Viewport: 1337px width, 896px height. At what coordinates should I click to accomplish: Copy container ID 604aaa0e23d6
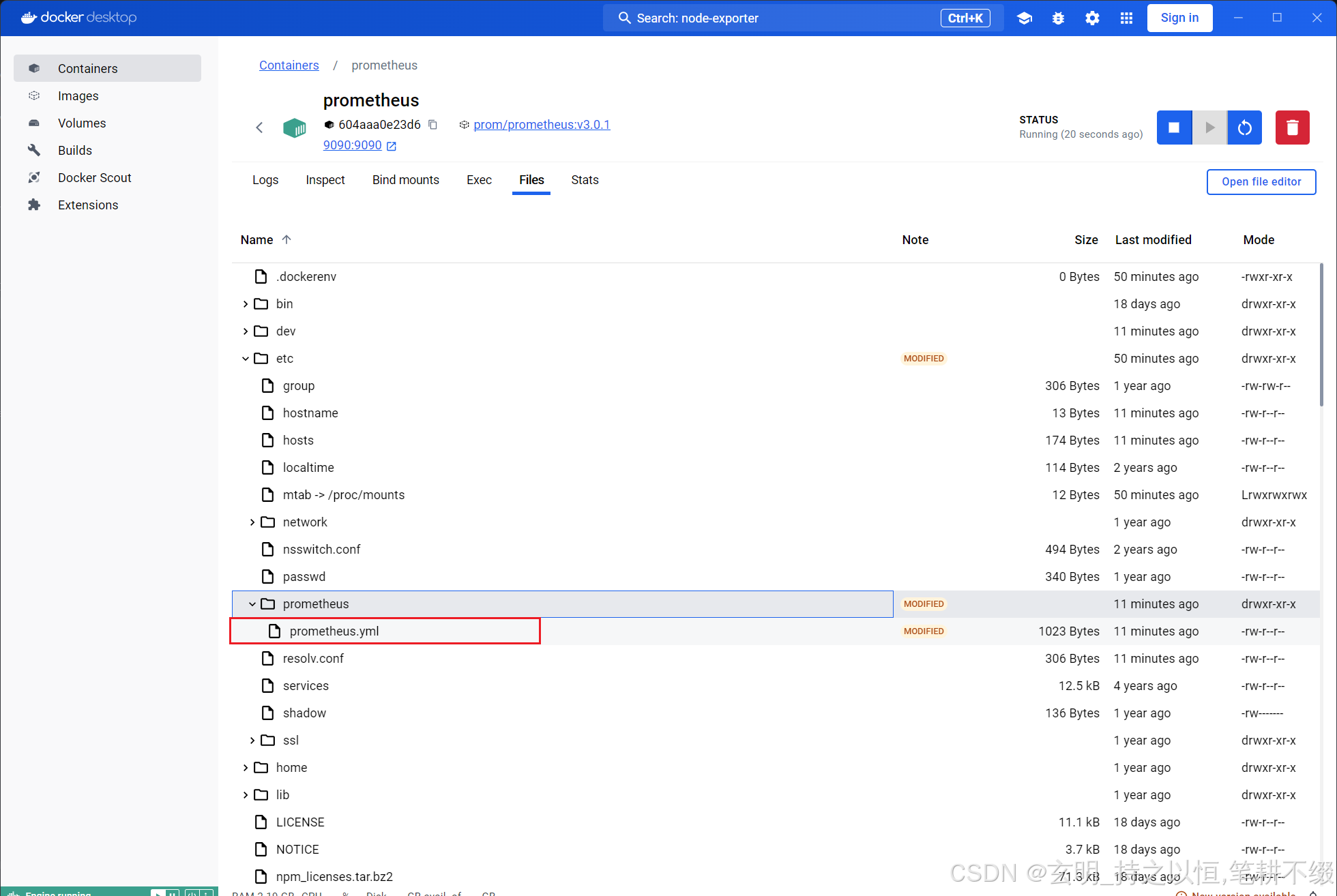[x=432, y=125]
